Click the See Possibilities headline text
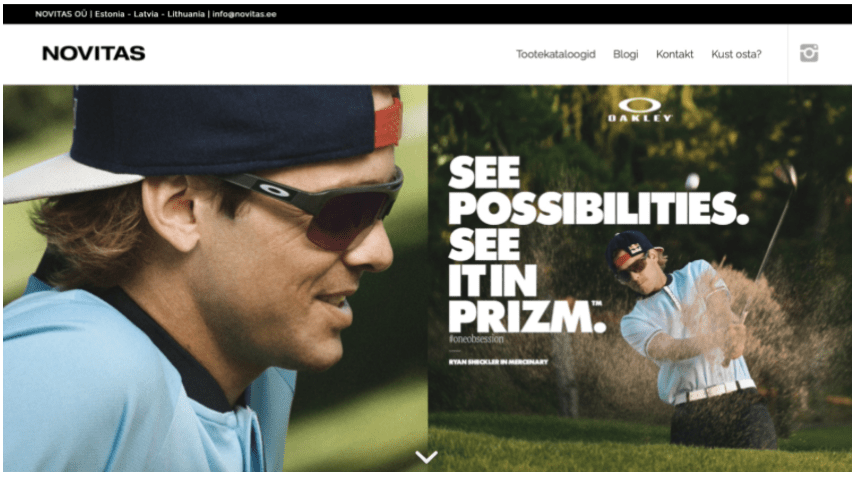Image resolution: width=854 pixels, height=502 pixels. pos(598,191)
